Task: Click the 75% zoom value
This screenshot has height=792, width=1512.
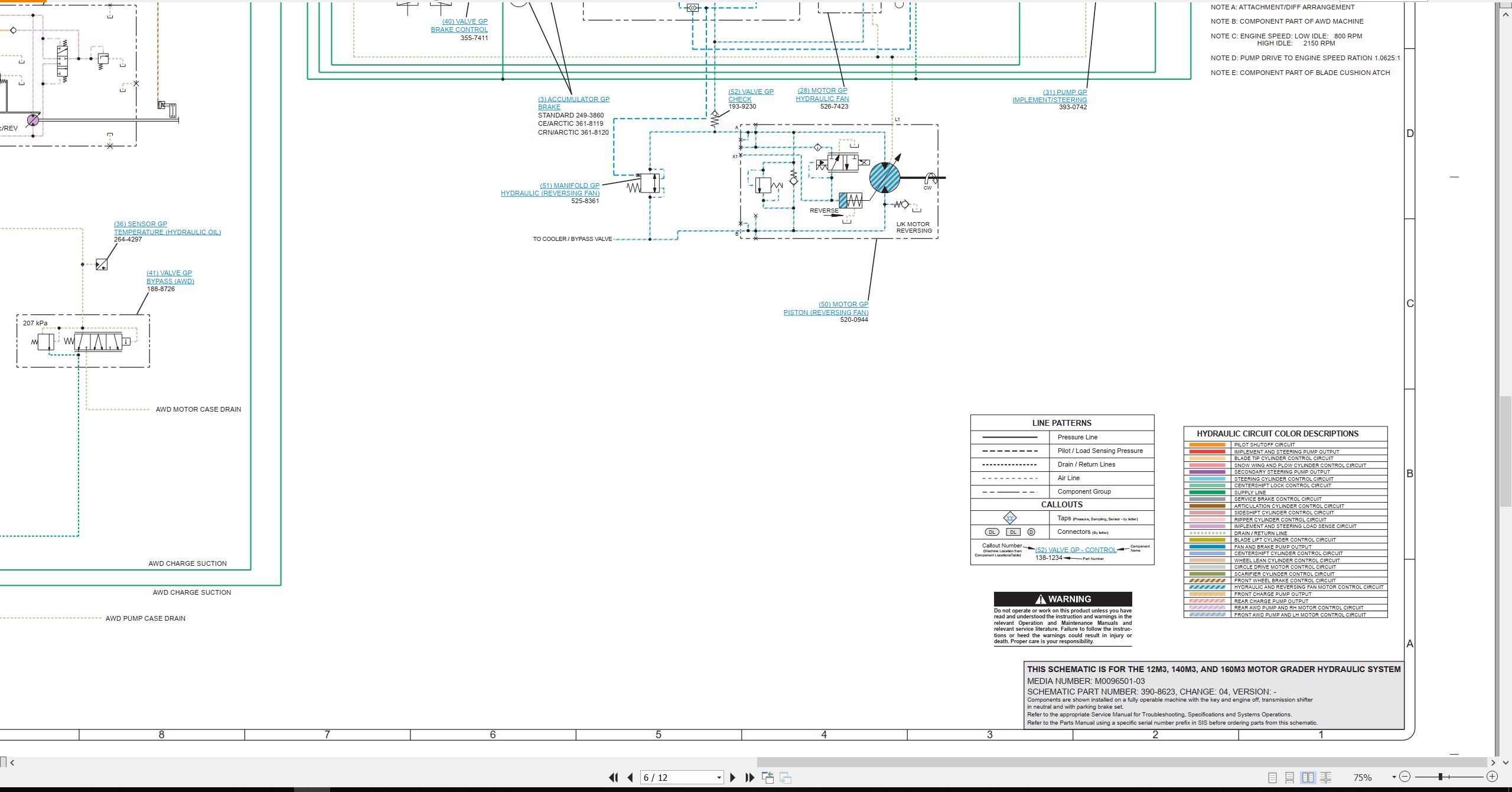Action: 1362,778
